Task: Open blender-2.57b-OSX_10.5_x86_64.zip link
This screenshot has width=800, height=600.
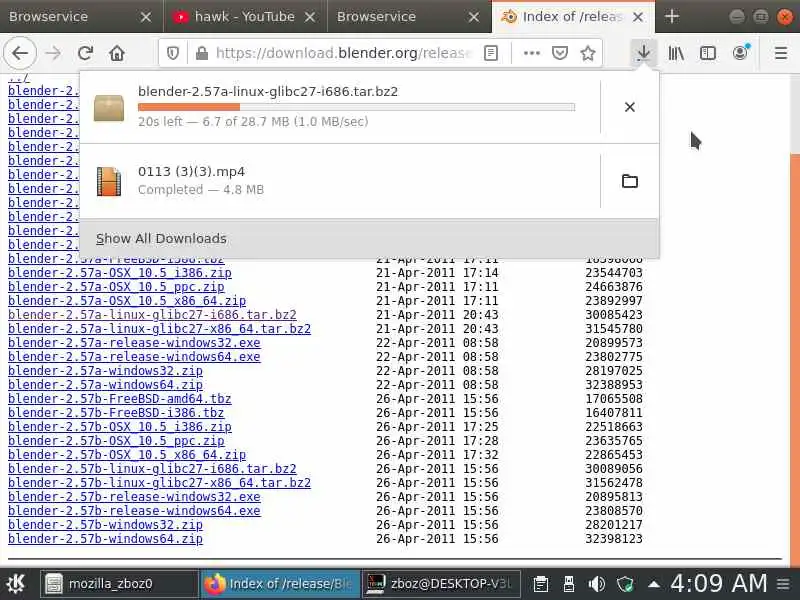Action: 127,455
